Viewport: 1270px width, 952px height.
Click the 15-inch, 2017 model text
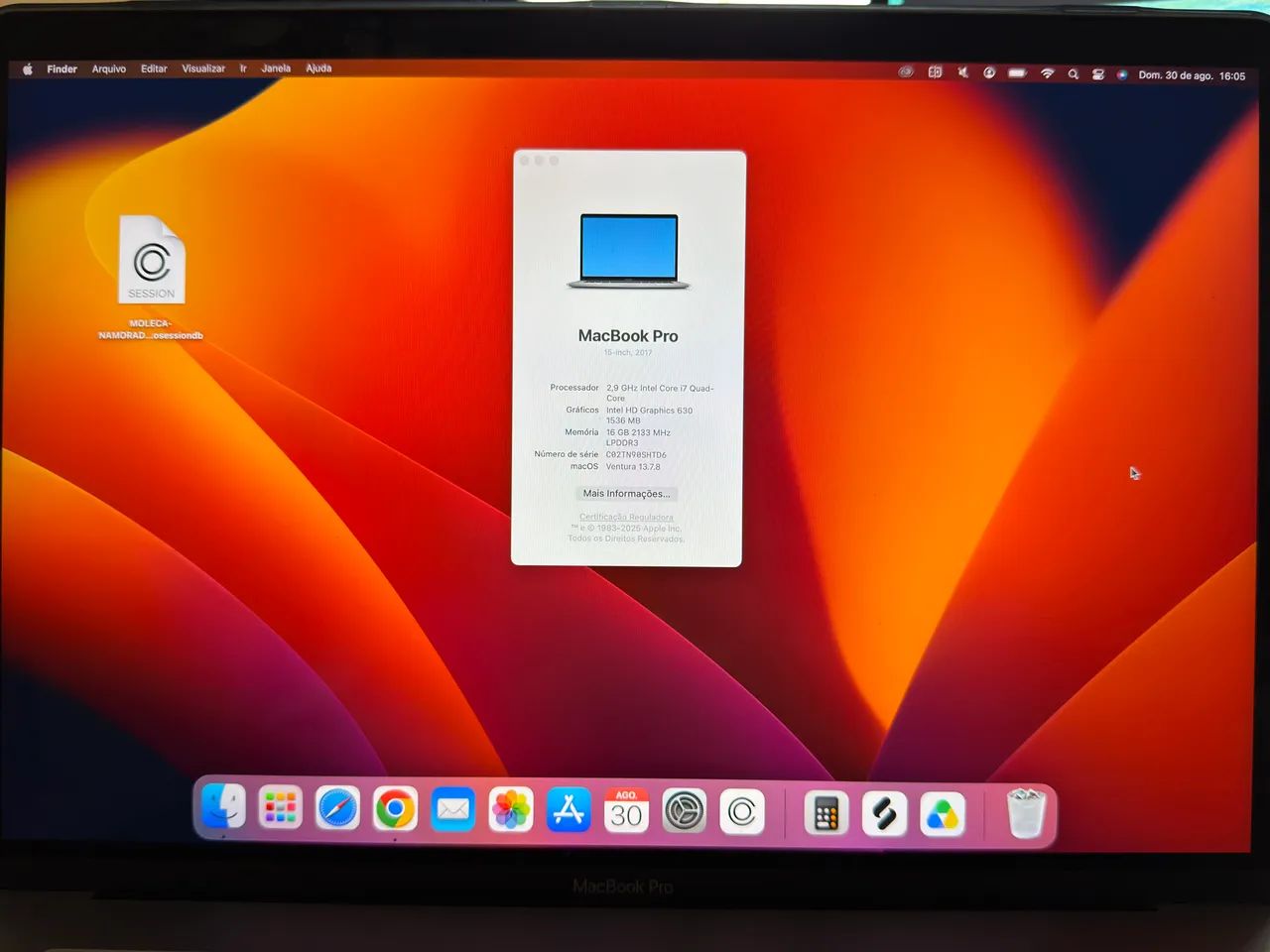point(628,353)
